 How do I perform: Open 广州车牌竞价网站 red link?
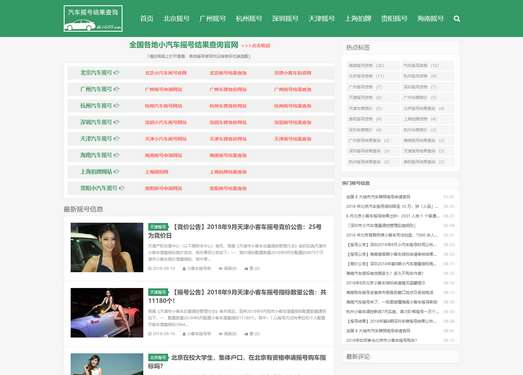point(228,89)
